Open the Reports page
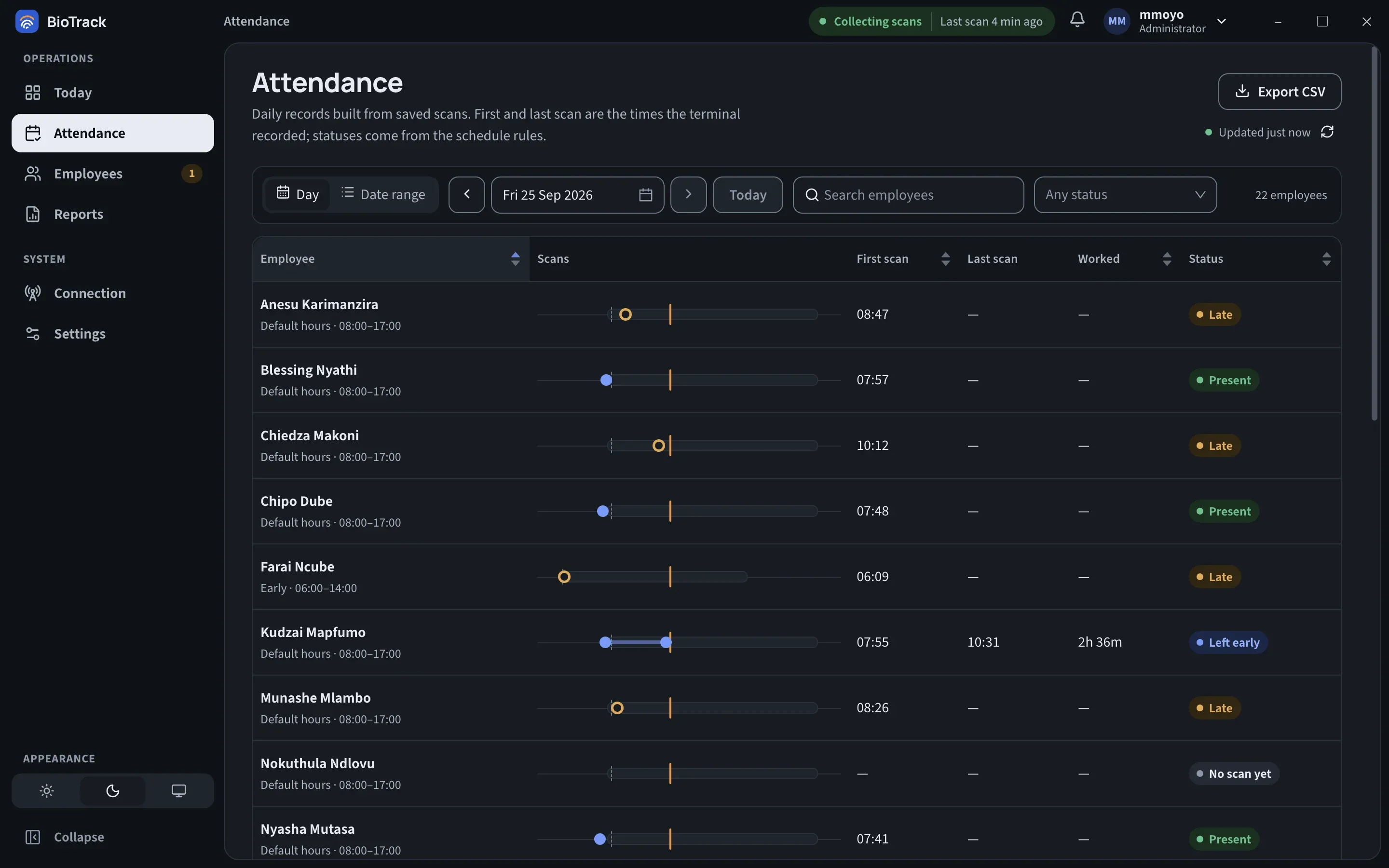1389x868 pixels. point(112,214)
